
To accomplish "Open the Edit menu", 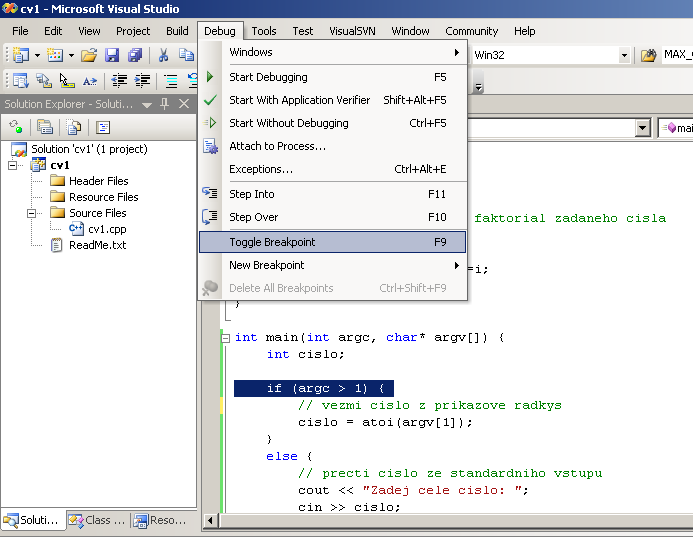I will (53, 31).
